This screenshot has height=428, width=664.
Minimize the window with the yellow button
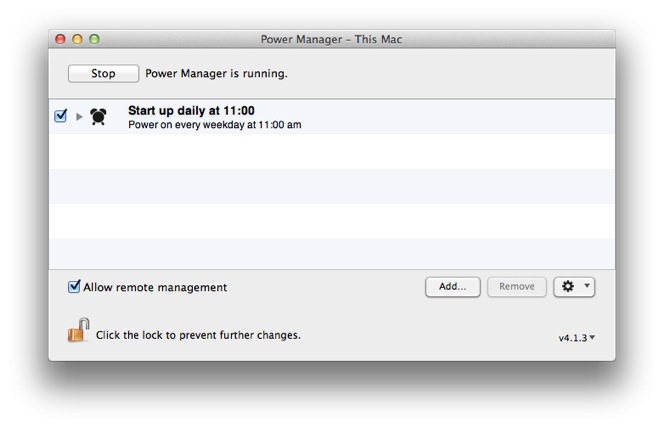tap(77, 40)
